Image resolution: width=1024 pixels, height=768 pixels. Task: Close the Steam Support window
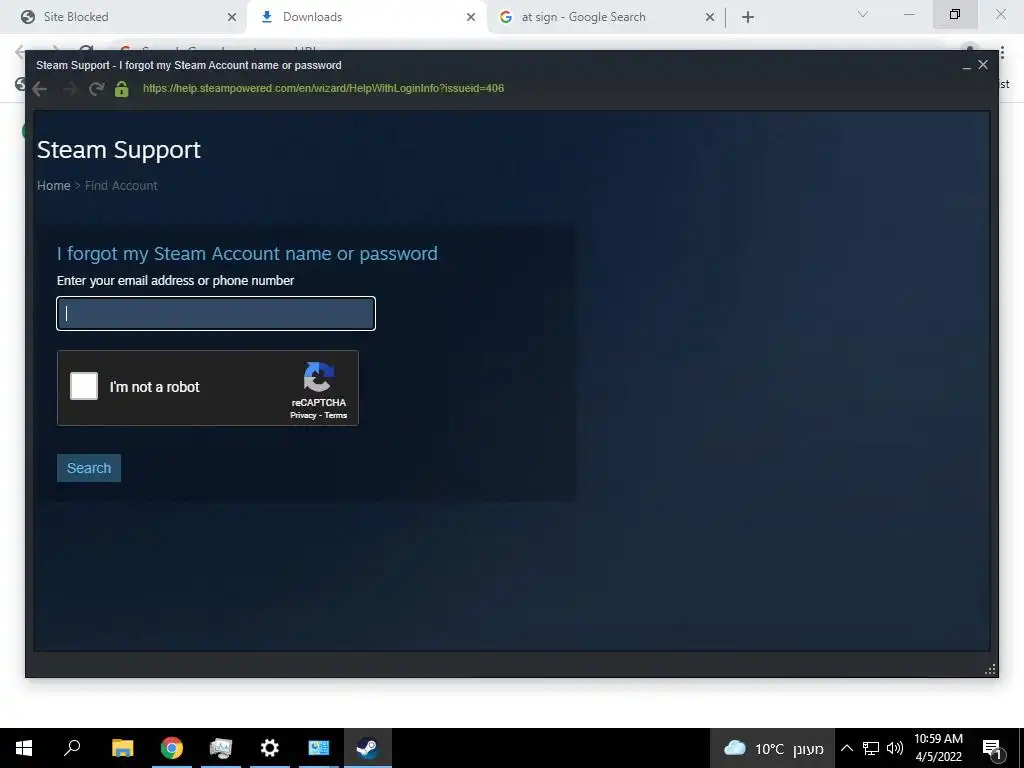[x=983, y=65]
